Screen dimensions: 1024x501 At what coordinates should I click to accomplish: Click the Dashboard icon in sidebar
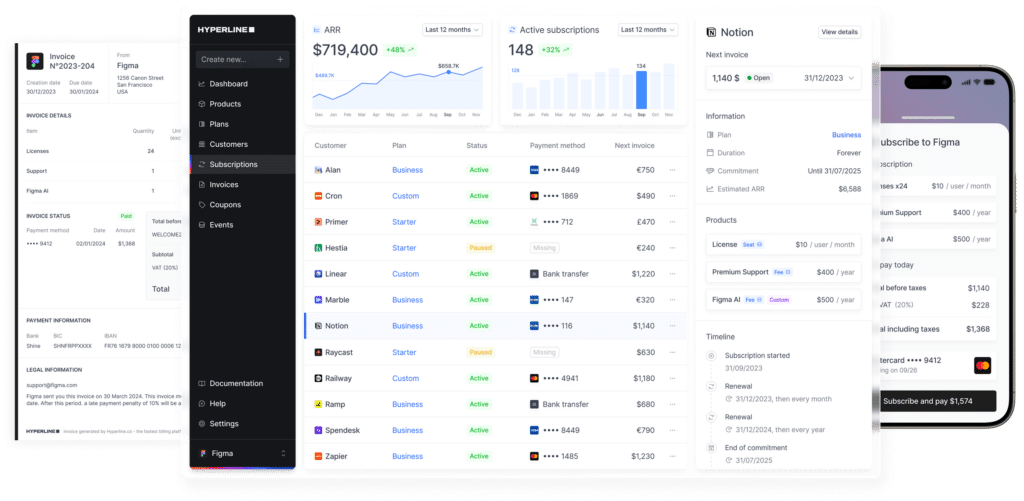click(202, 84)
